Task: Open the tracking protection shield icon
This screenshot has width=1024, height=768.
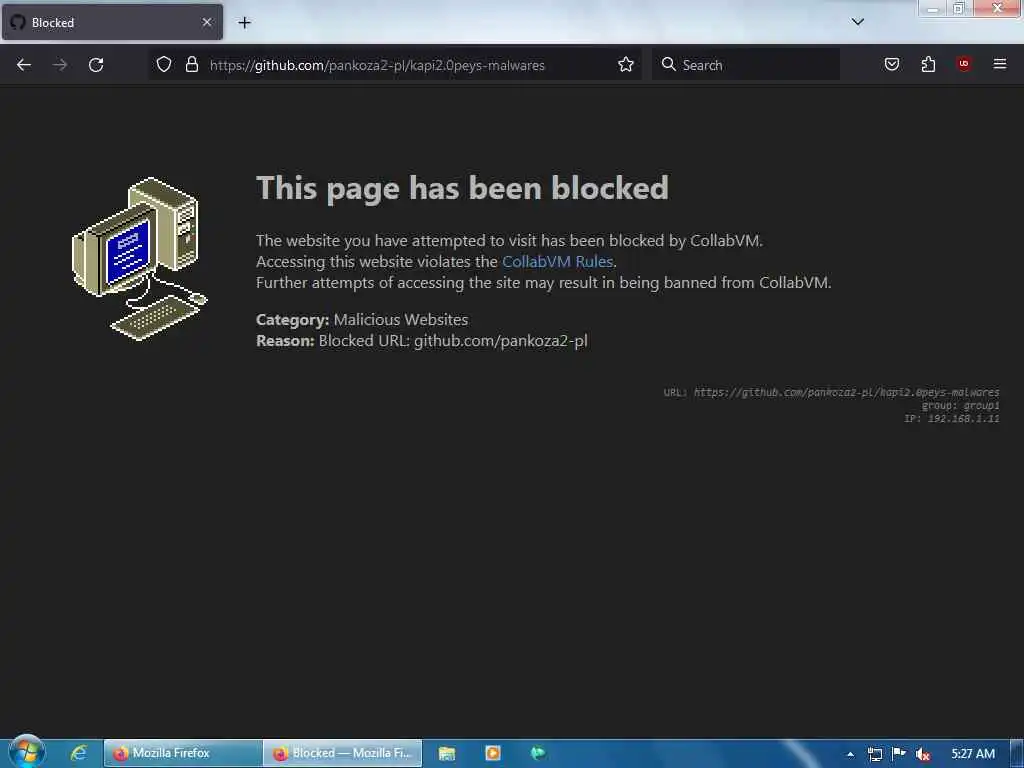Action: pyautogui.click(x=164, y=64)
